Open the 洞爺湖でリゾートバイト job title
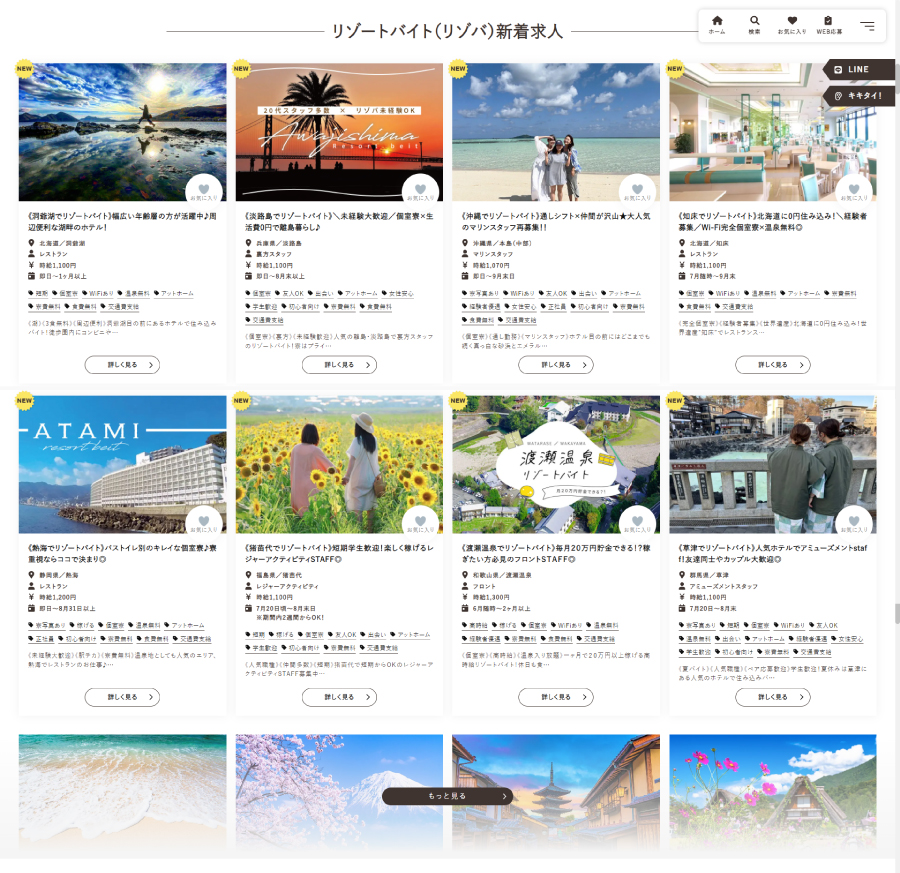Screen dimensions: 900x873 click(x=122, y=222)
